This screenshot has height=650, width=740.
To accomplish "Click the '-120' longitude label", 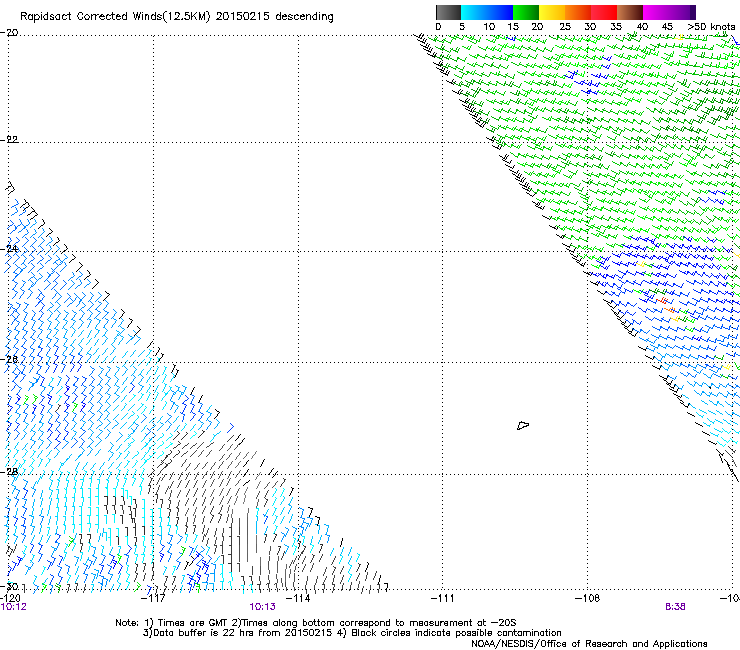I will point(10,598).
